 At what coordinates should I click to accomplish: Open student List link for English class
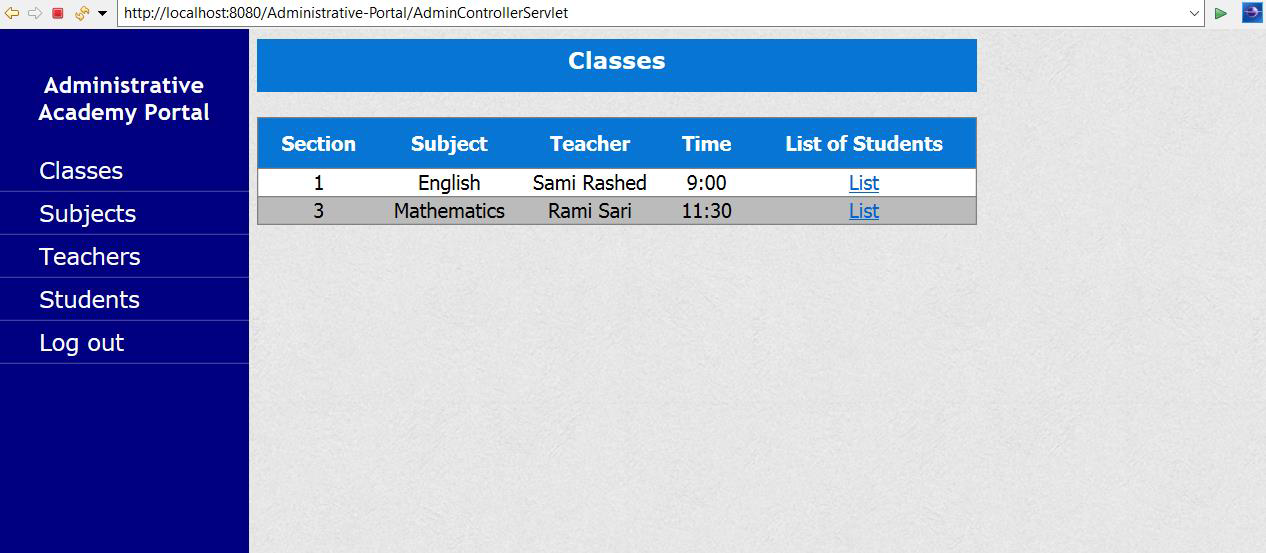point(864,183)
